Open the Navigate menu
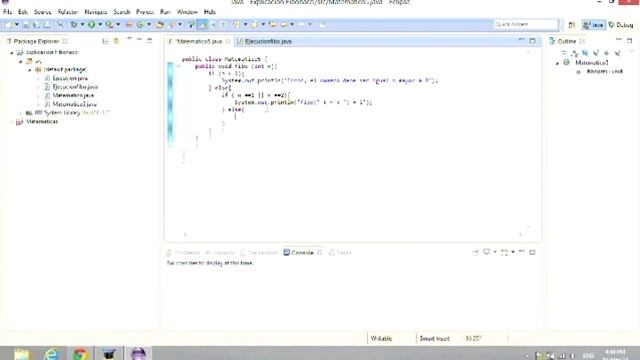Screen dimensions: 640x360 (x=96, y=12)
